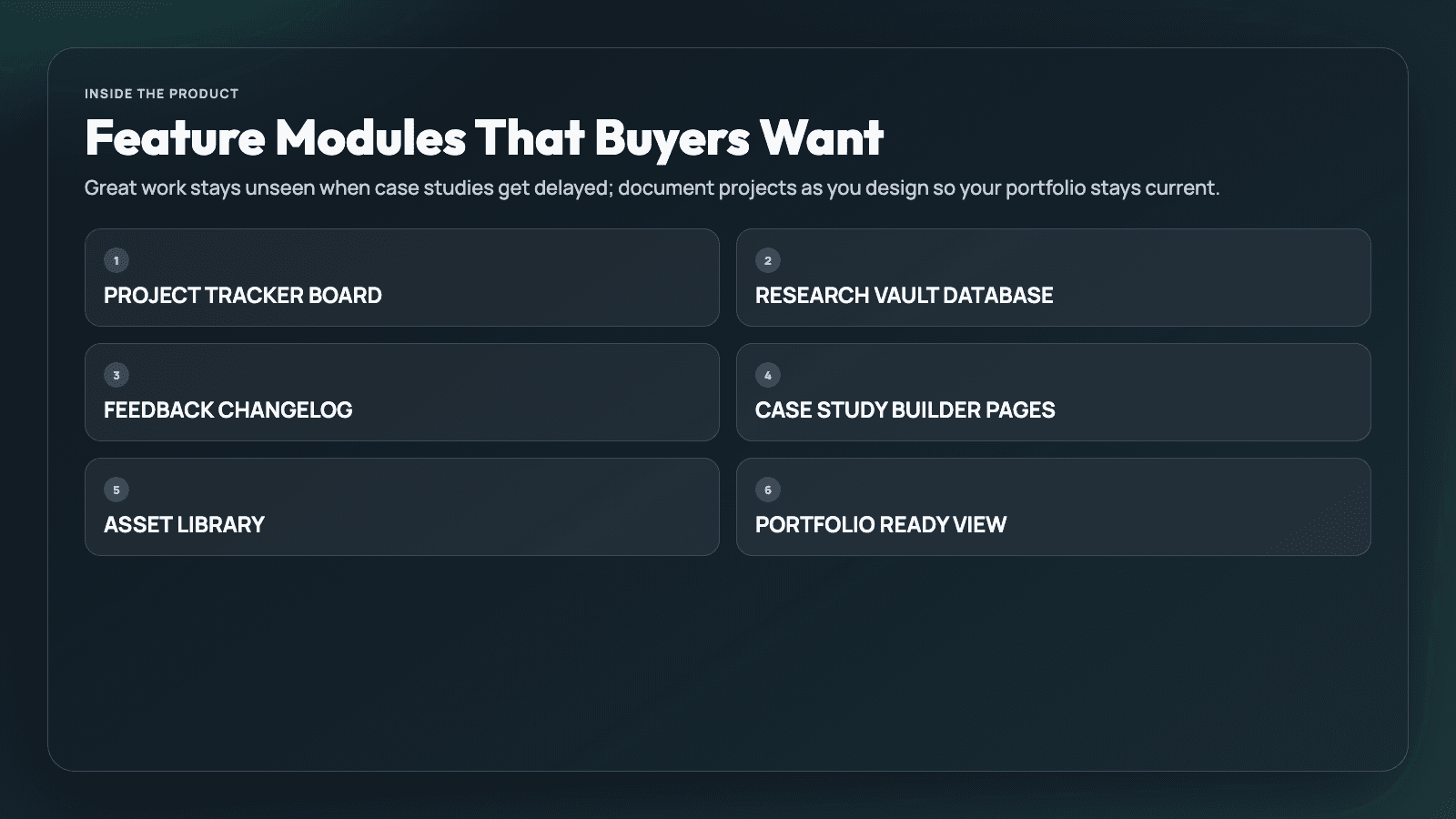
Task: Click the Research Vault Database title text
Action: [905, 296]
